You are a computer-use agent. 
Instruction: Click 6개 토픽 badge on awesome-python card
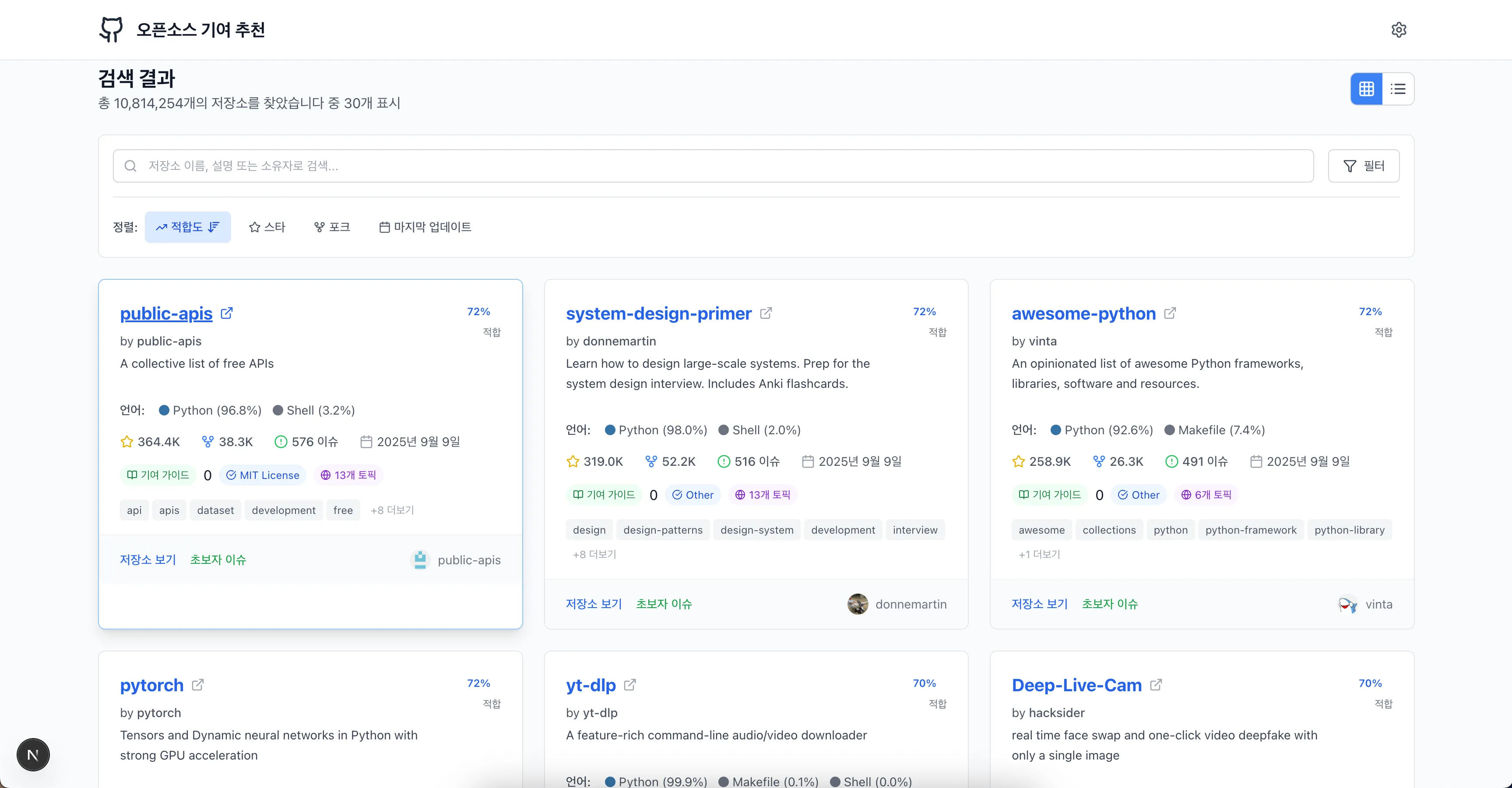(x=1206, y=495)
